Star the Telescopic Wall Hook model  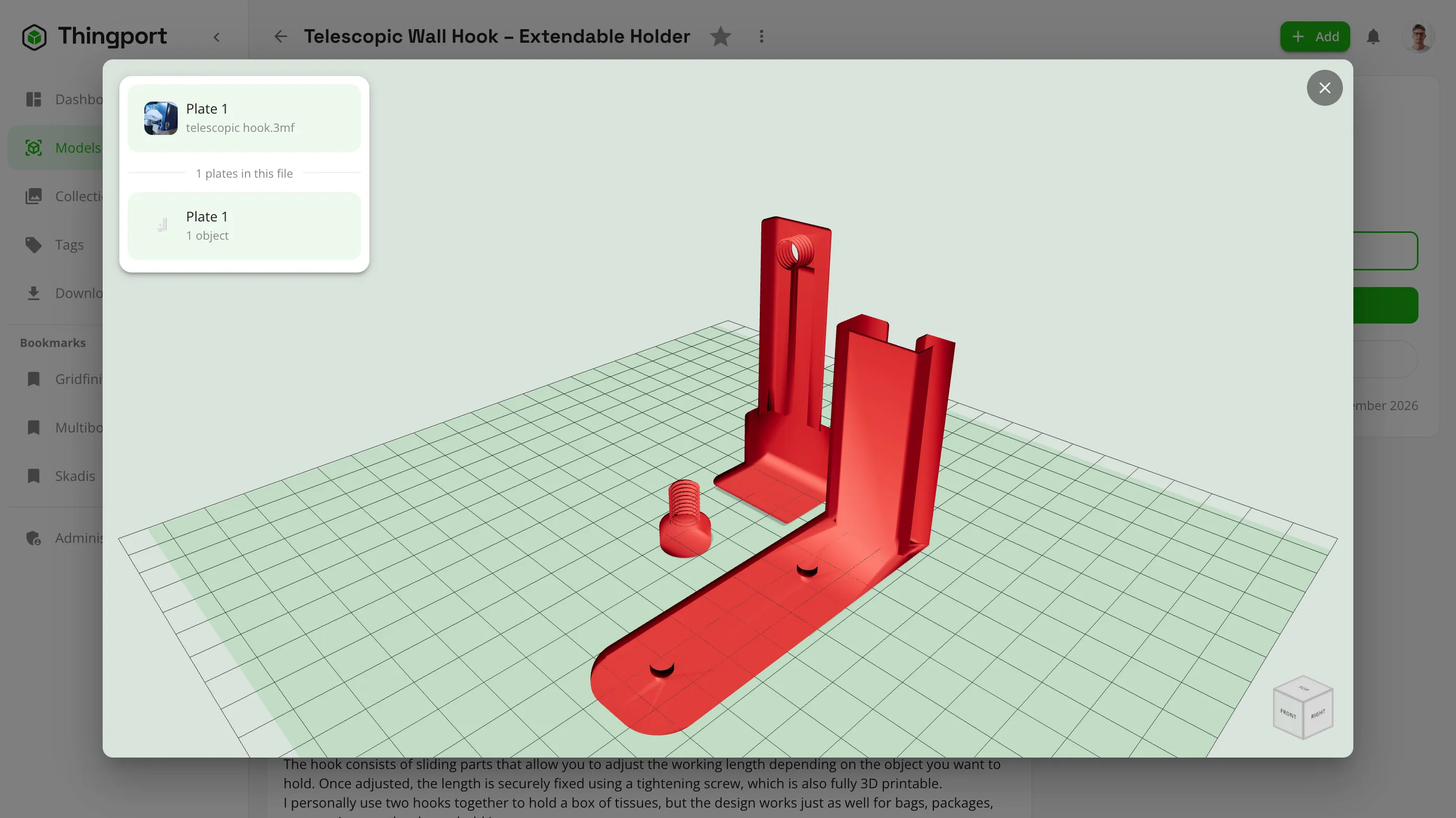(720, 36)
